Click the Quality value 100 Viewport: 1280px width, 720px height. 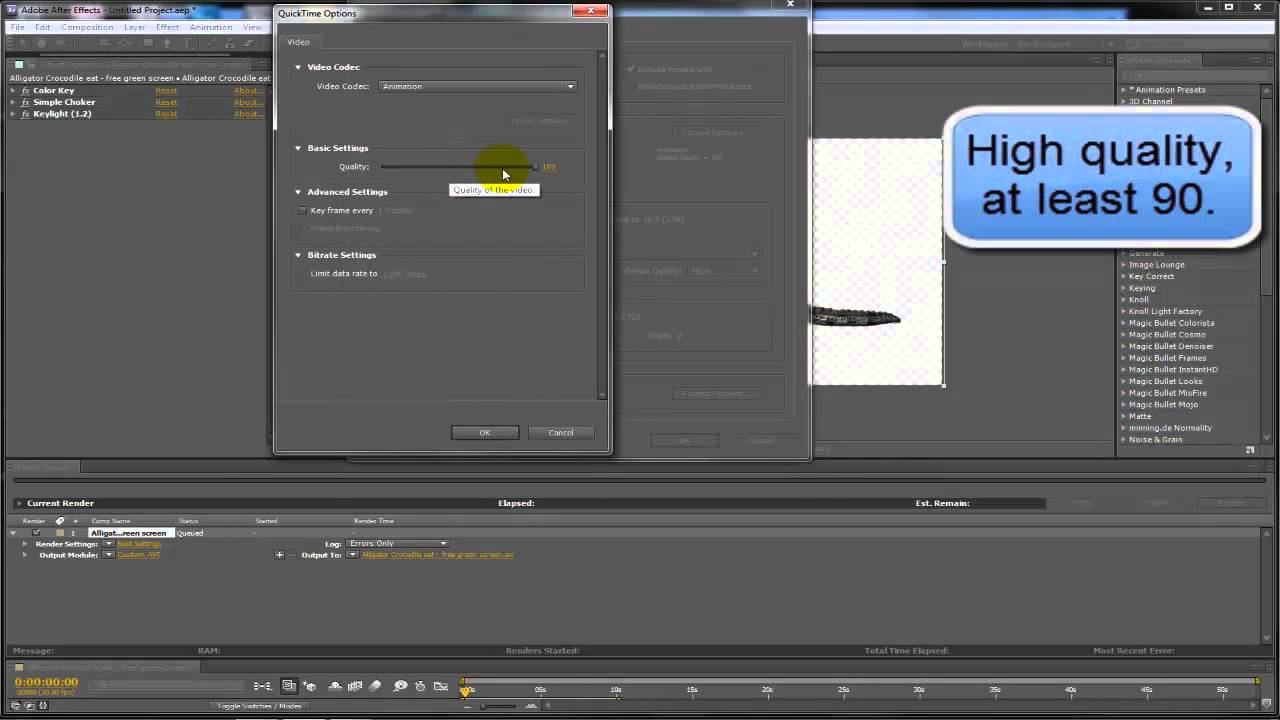(549, 167)
